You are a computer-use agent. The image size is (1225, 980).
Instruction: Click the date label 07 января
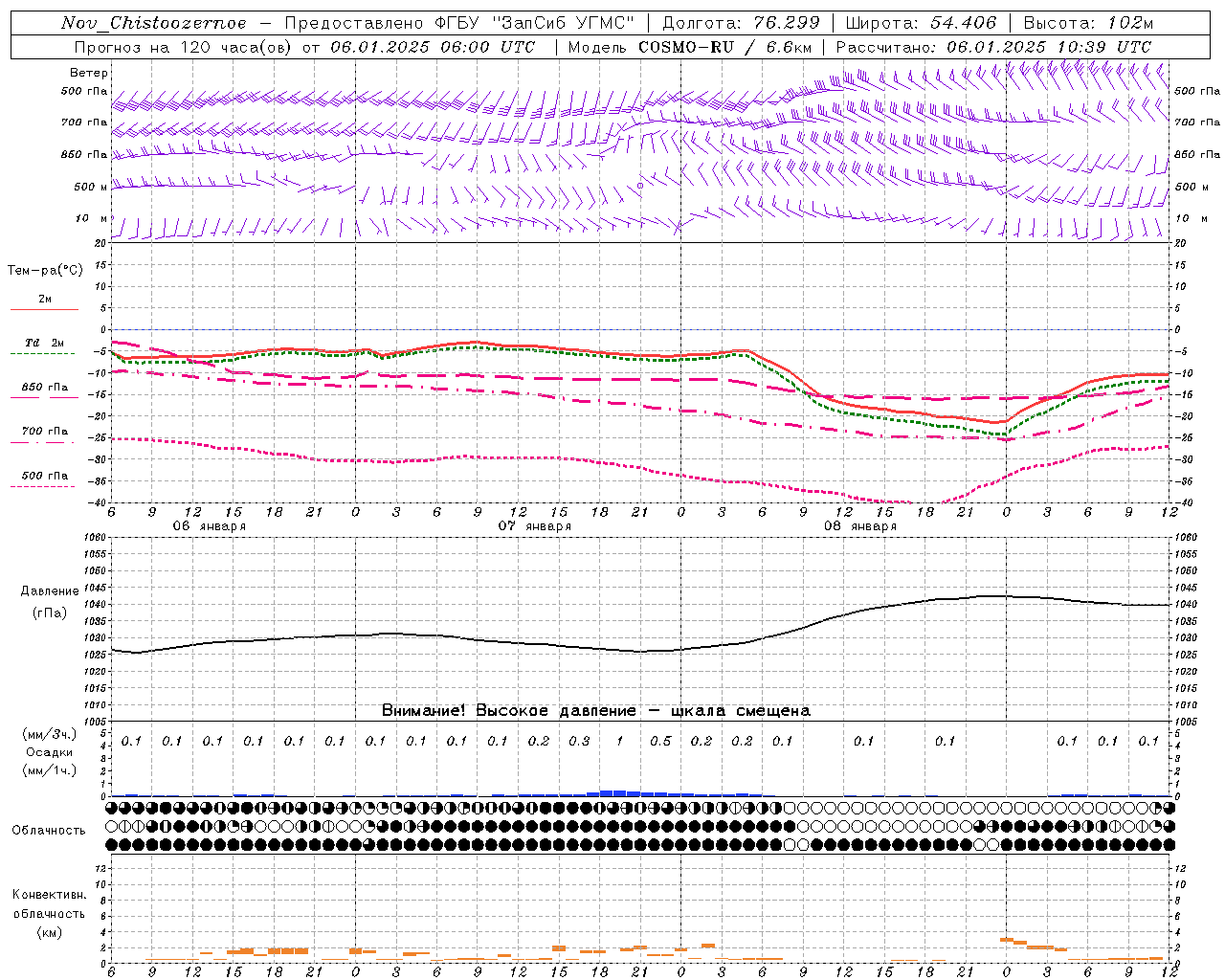pos(535,526)
